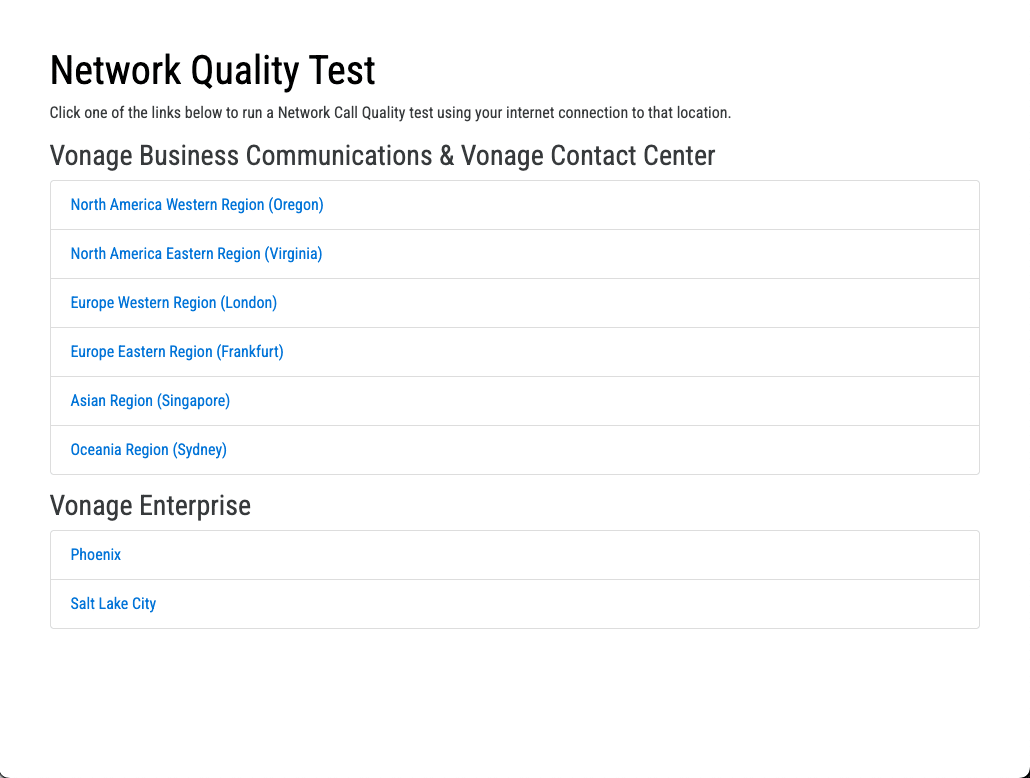This screenshot has width=1030, height=778.
Task: Click the Virginia region row
Action: coord(514,253)
